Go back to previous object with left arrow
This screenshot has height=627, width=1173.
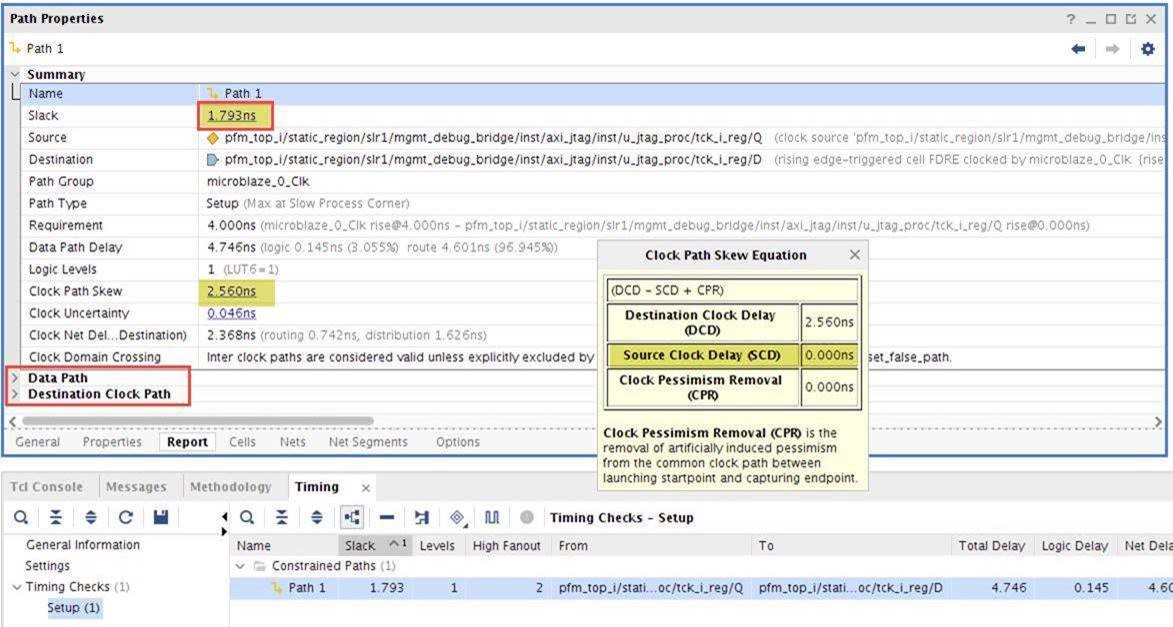1078,49
